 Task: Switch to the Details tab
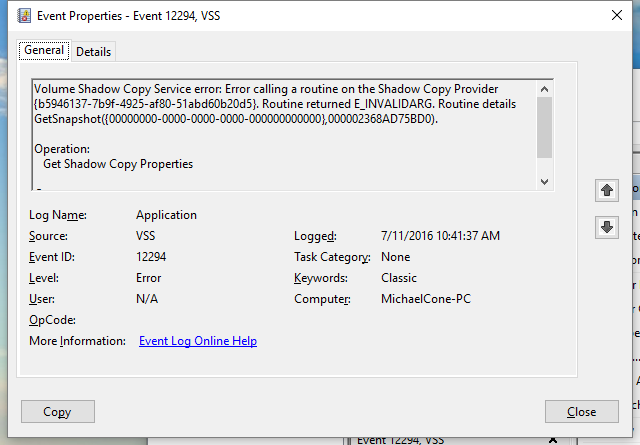pos(94,52)
